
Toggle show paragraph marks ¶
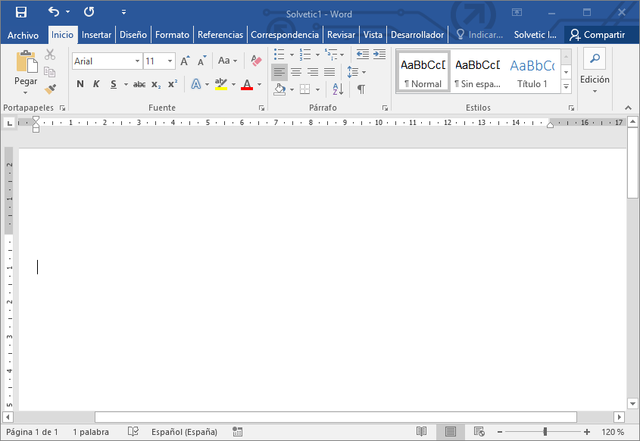[x=361, y=89]
